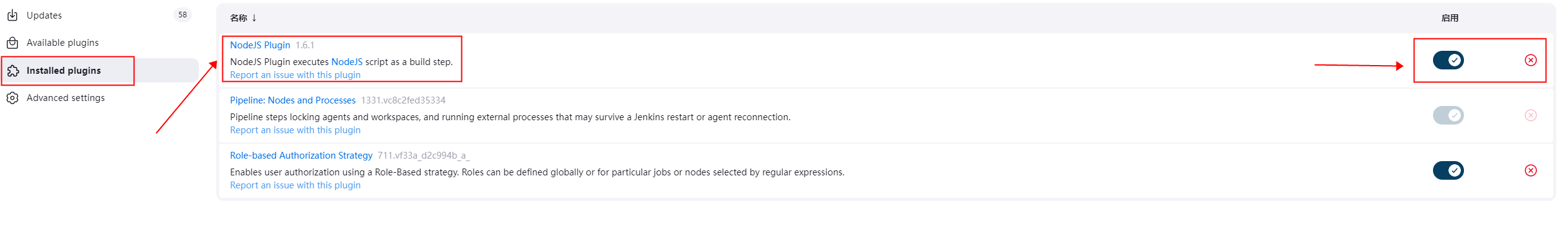1568x233 pixels.
Task: Open the Role-based Authorization Strategy plugin link
Action: (x=301, y=156)
